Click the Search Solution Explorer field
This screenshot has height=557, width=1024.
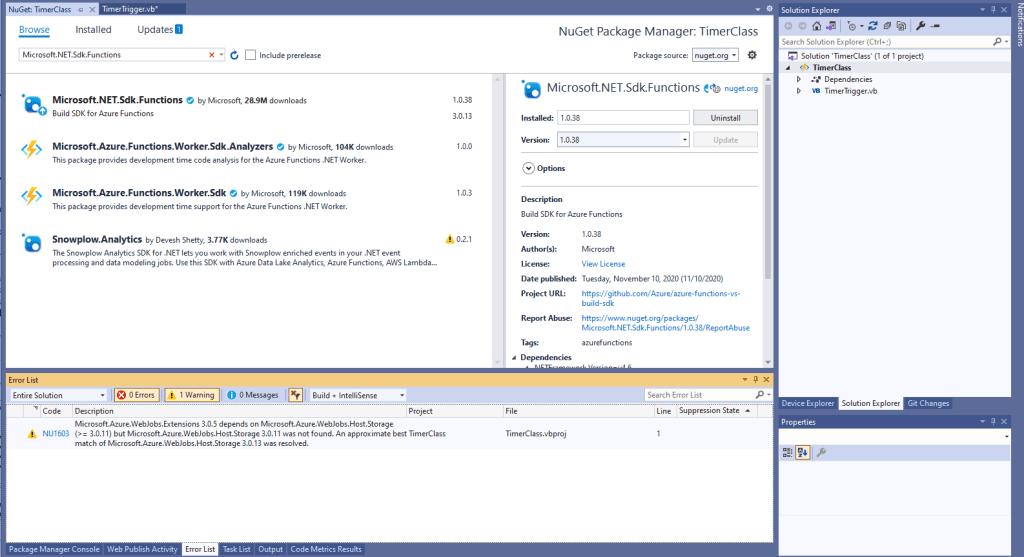coord(886,42)
